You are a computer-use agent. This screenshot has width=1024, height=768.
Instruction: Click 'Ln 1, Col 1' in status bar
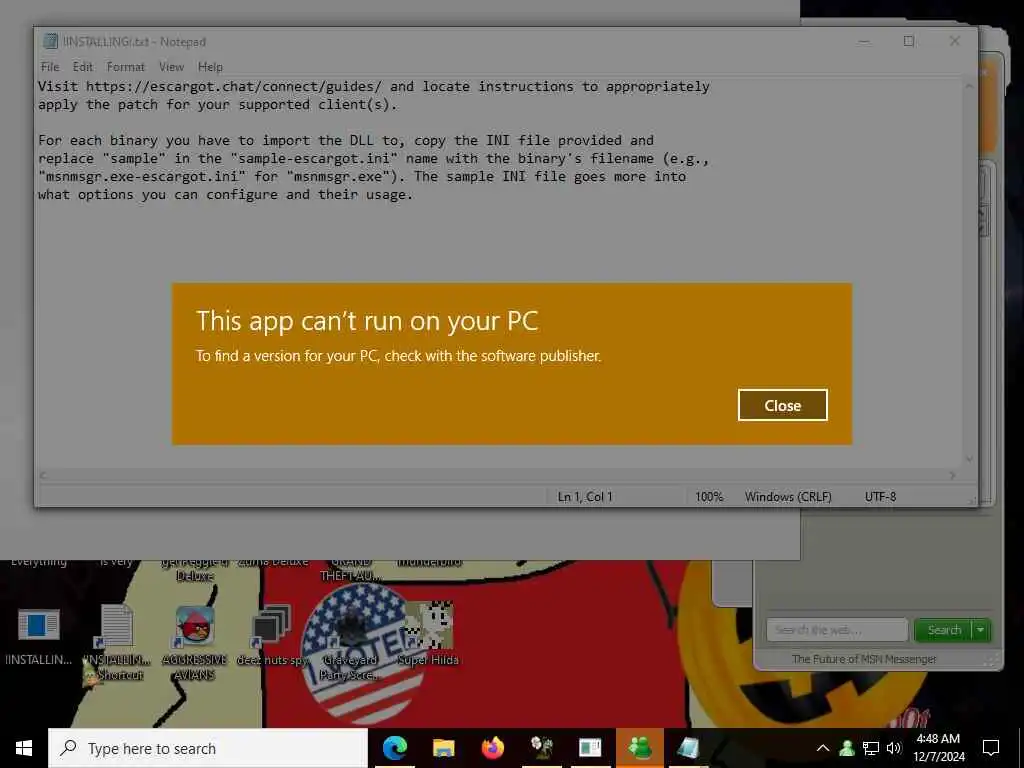[x=585, y=497]
